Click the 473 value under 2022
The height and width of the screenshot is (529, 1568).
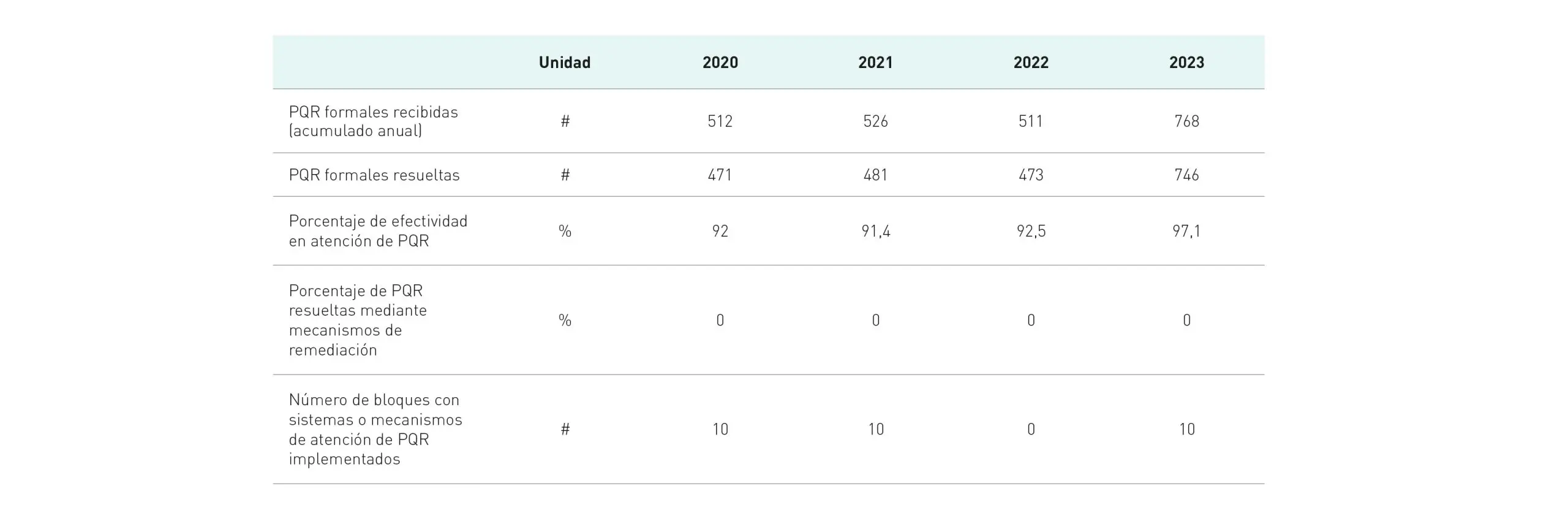pos(1031,175)
